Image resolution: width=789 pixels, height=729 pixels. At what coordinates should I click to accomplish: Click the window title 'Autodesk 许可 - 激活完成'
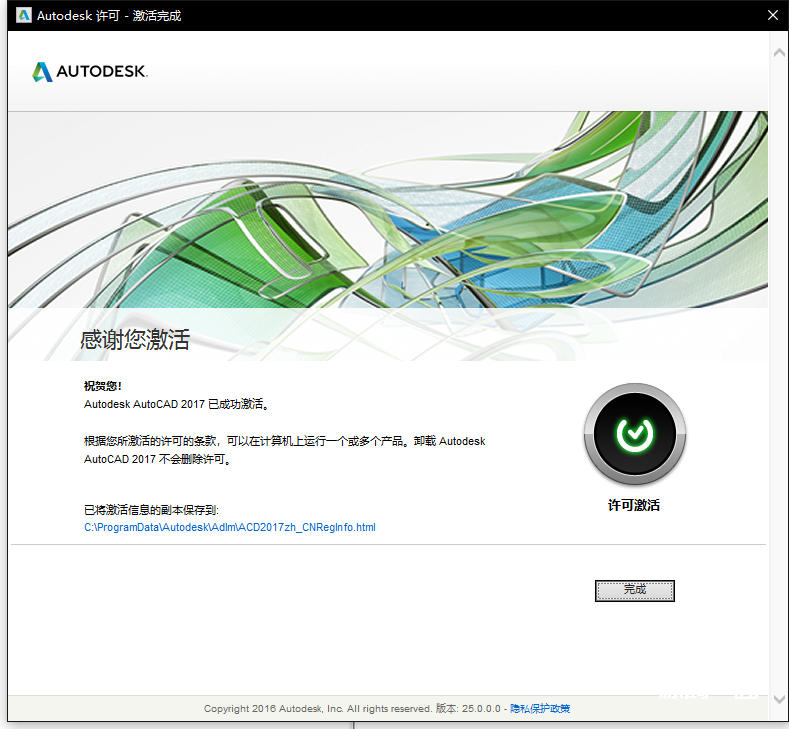pos(109,16)
